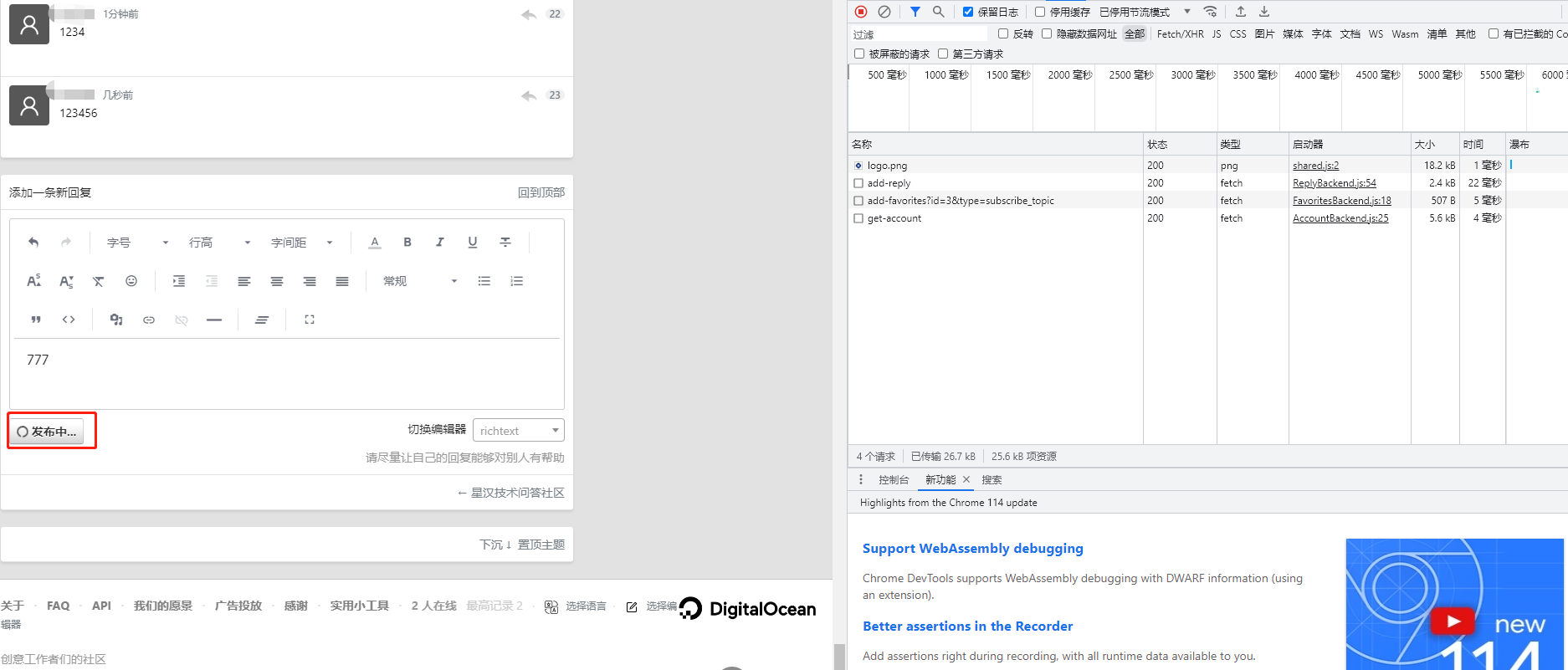The image size is (1568, 670).
Task: Stop recording the network log
Action: [x=861, y=12]
